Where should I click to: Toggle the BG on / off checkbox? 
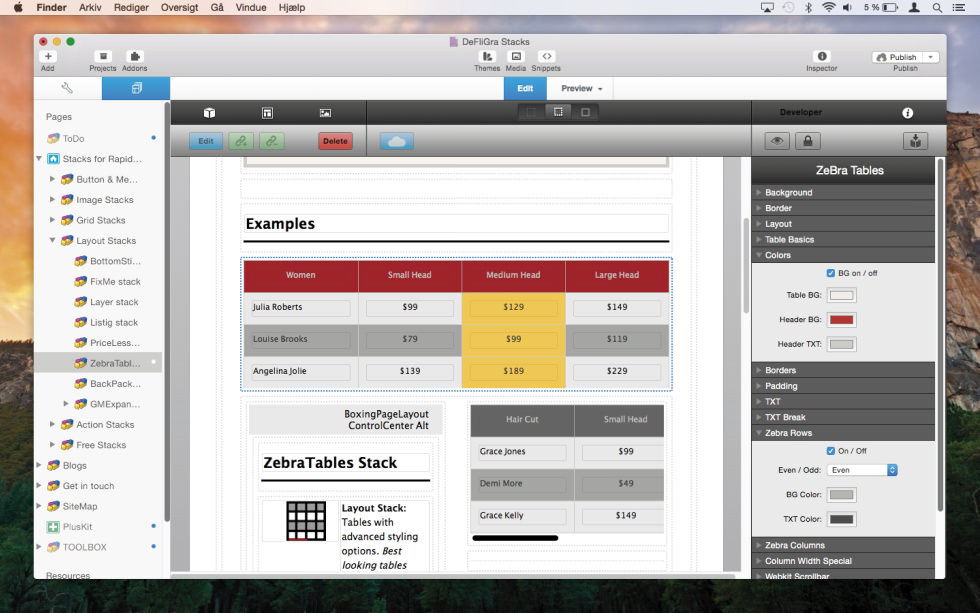click(831, 273)
